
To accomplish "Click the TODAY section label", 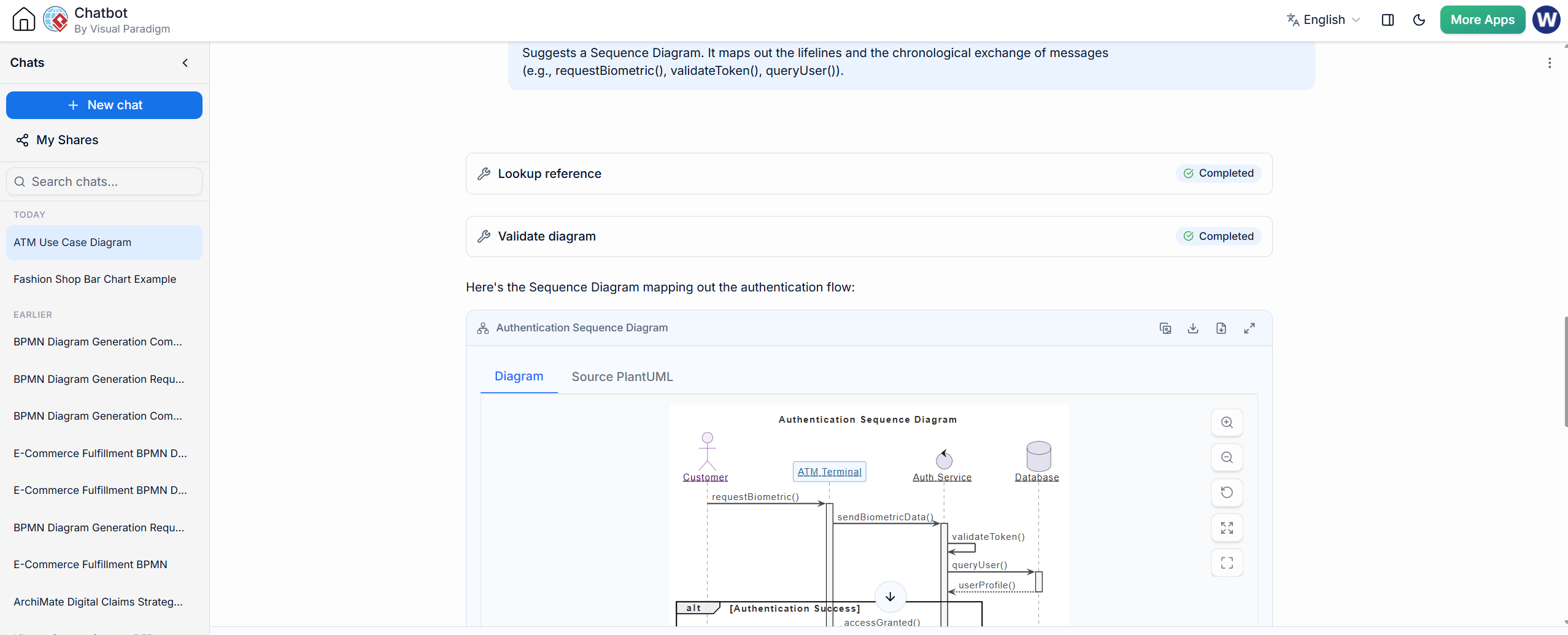I will 29,215.
